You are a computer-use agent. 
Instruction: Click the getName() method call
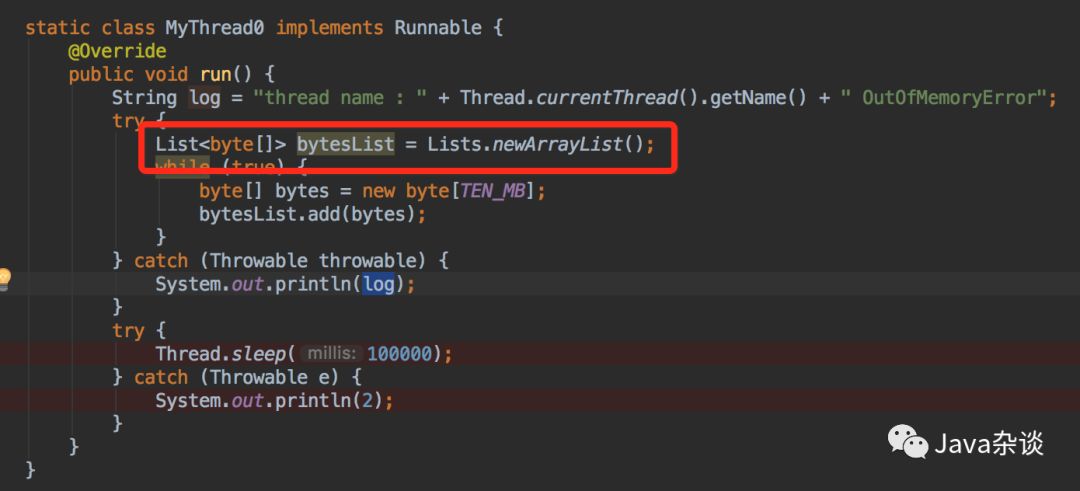(x=758, y=98)
